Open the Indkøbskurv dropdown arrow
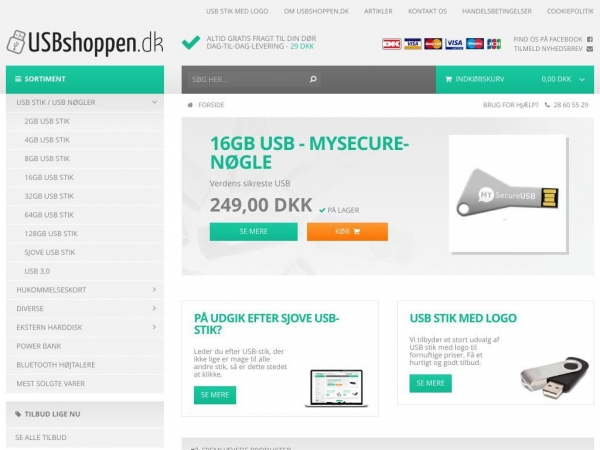The height and width of the screenshot is (450, 600). click(582, 80)
